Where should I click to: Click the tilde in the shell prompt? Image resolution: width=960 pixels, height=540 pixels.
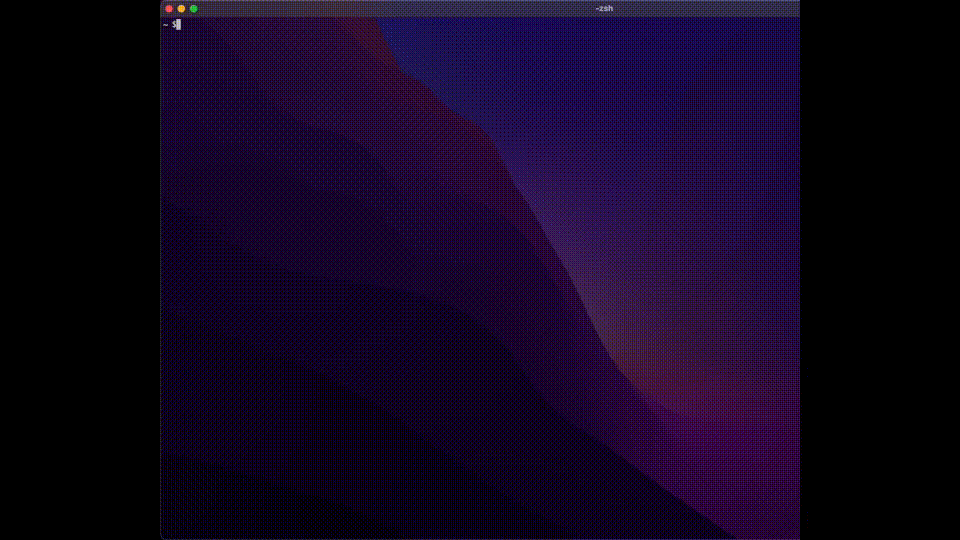tap(165, 24)
